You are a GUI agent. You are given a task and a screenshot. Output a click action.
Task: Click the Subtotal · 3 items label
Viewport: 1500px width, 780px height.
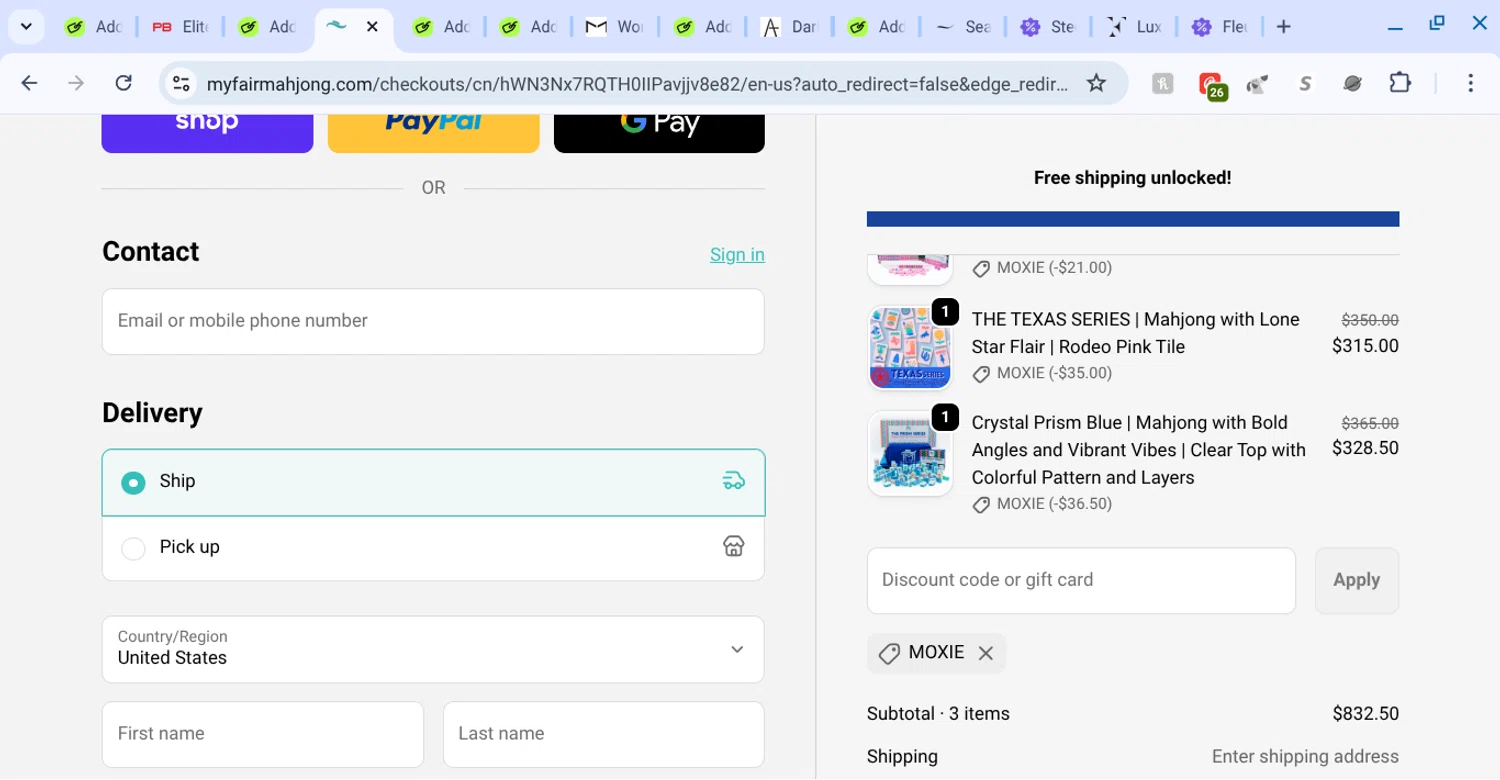click(938, 714)
